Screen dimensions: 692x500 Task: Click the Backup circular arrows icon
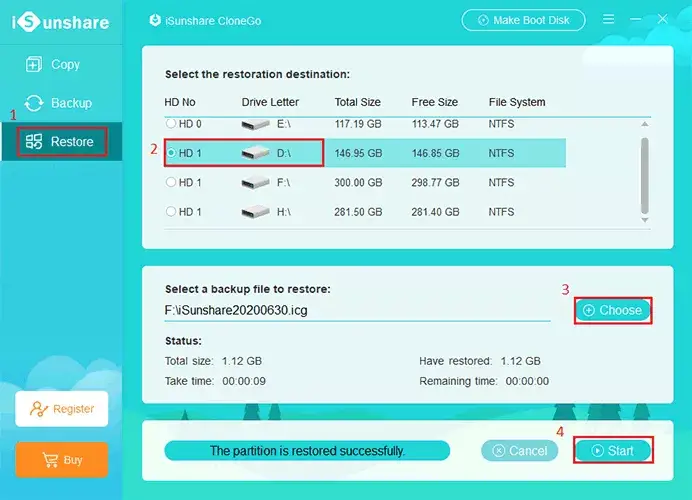pyautogui.click(x=34, y=103)
